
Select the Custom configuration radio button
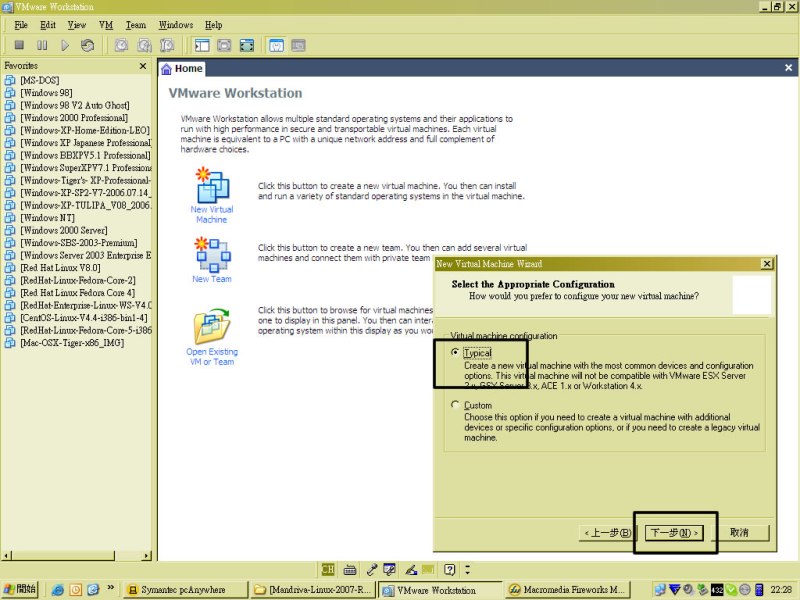(455, 405)
